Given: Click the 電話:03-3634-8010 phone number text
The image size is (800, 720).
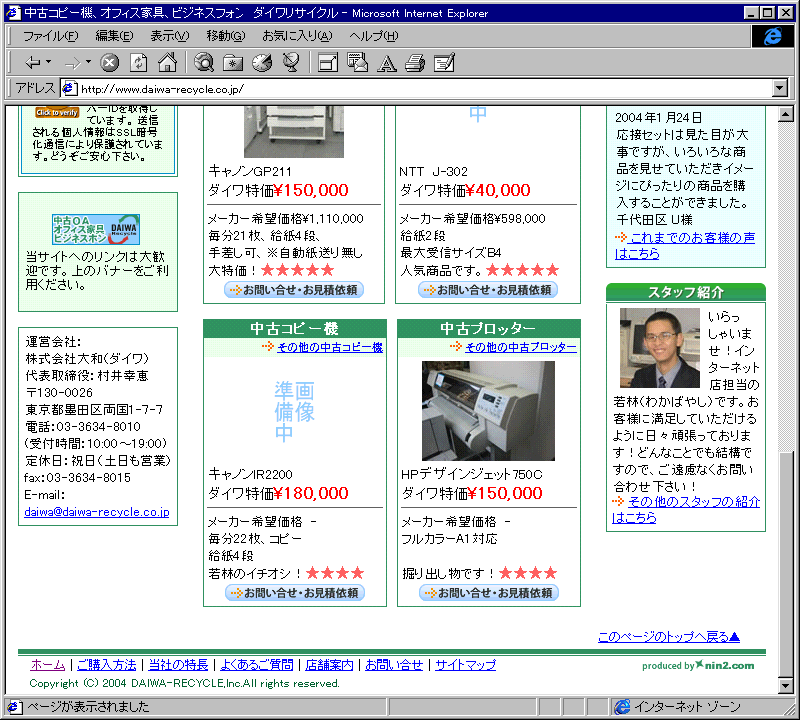Looking at the screenshot, I should click(83, 427).
